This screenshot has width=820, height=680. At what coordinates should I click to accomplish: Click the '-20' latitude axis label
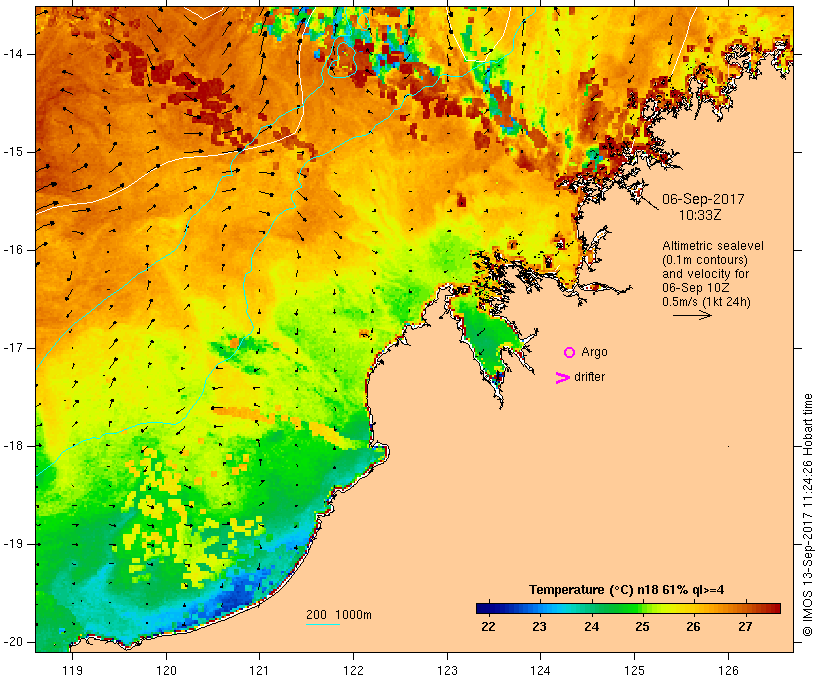pyautogui.click(x=13, y=642)
